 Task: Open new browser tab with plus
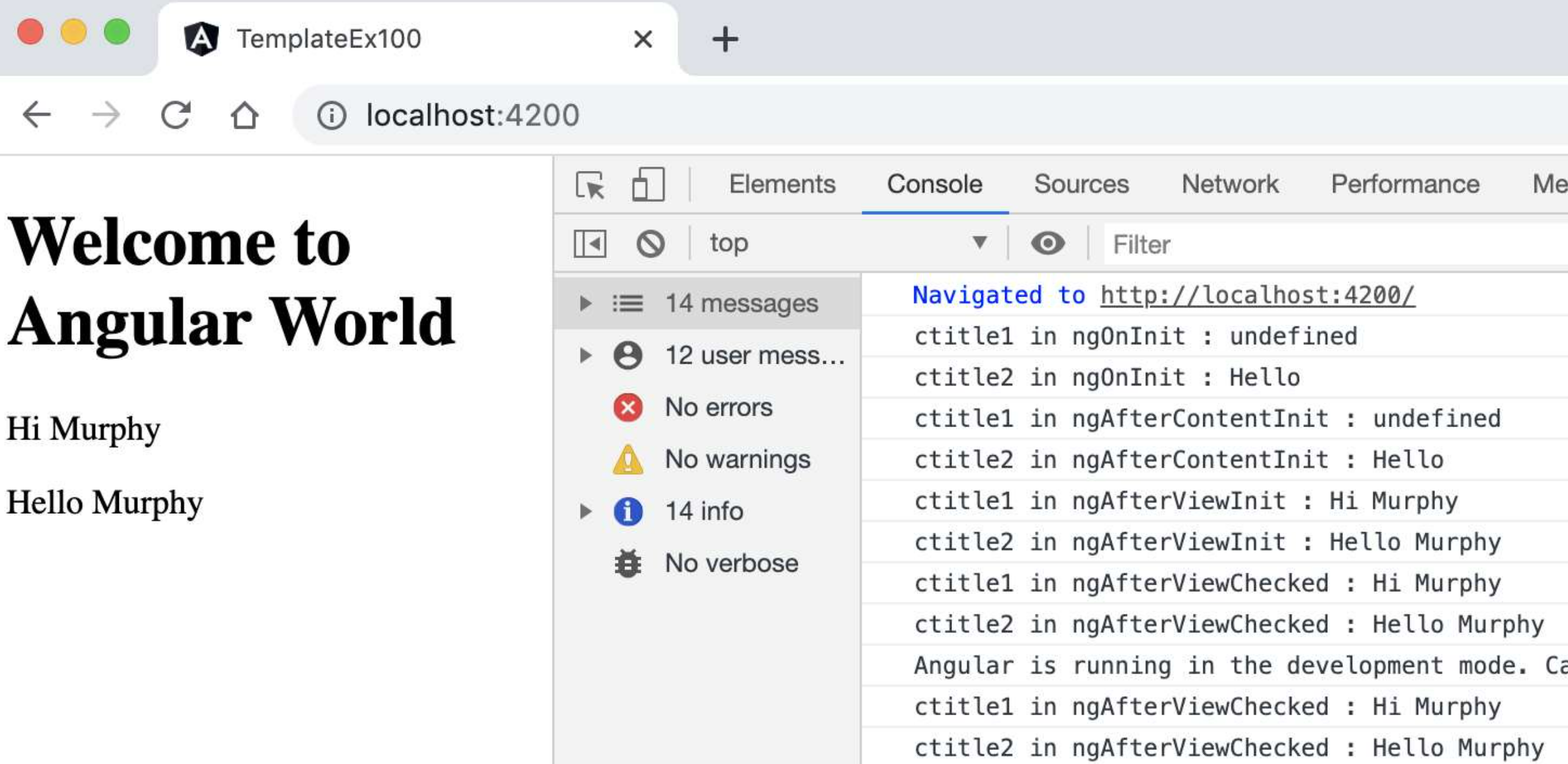[x=725, y=40]
